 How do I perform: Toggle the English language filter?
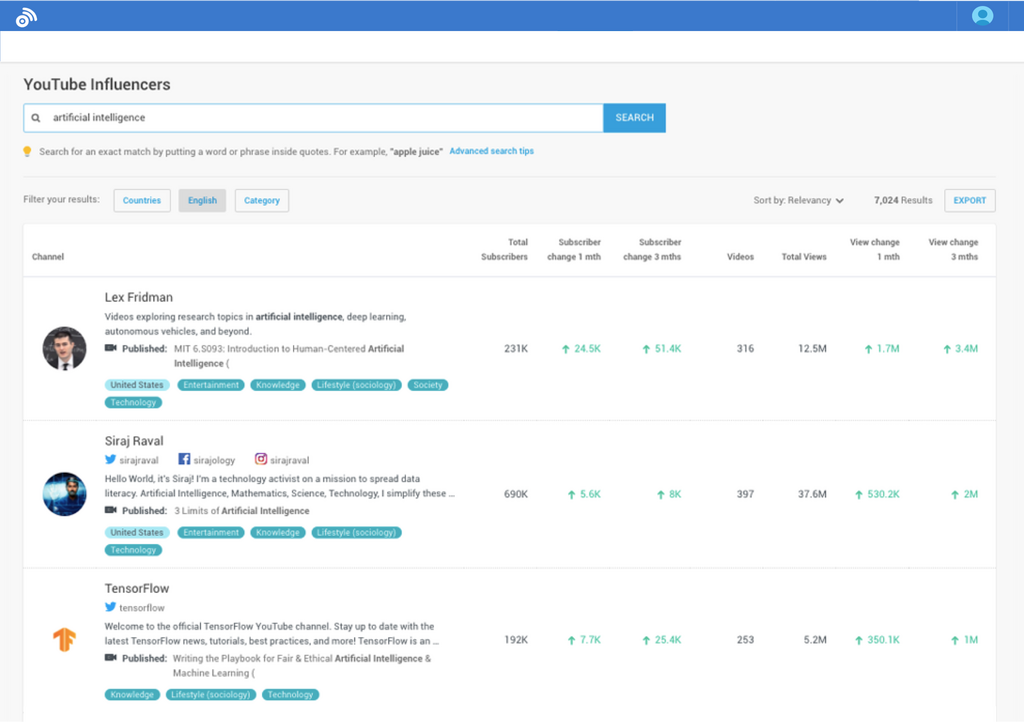coord(202,200)
